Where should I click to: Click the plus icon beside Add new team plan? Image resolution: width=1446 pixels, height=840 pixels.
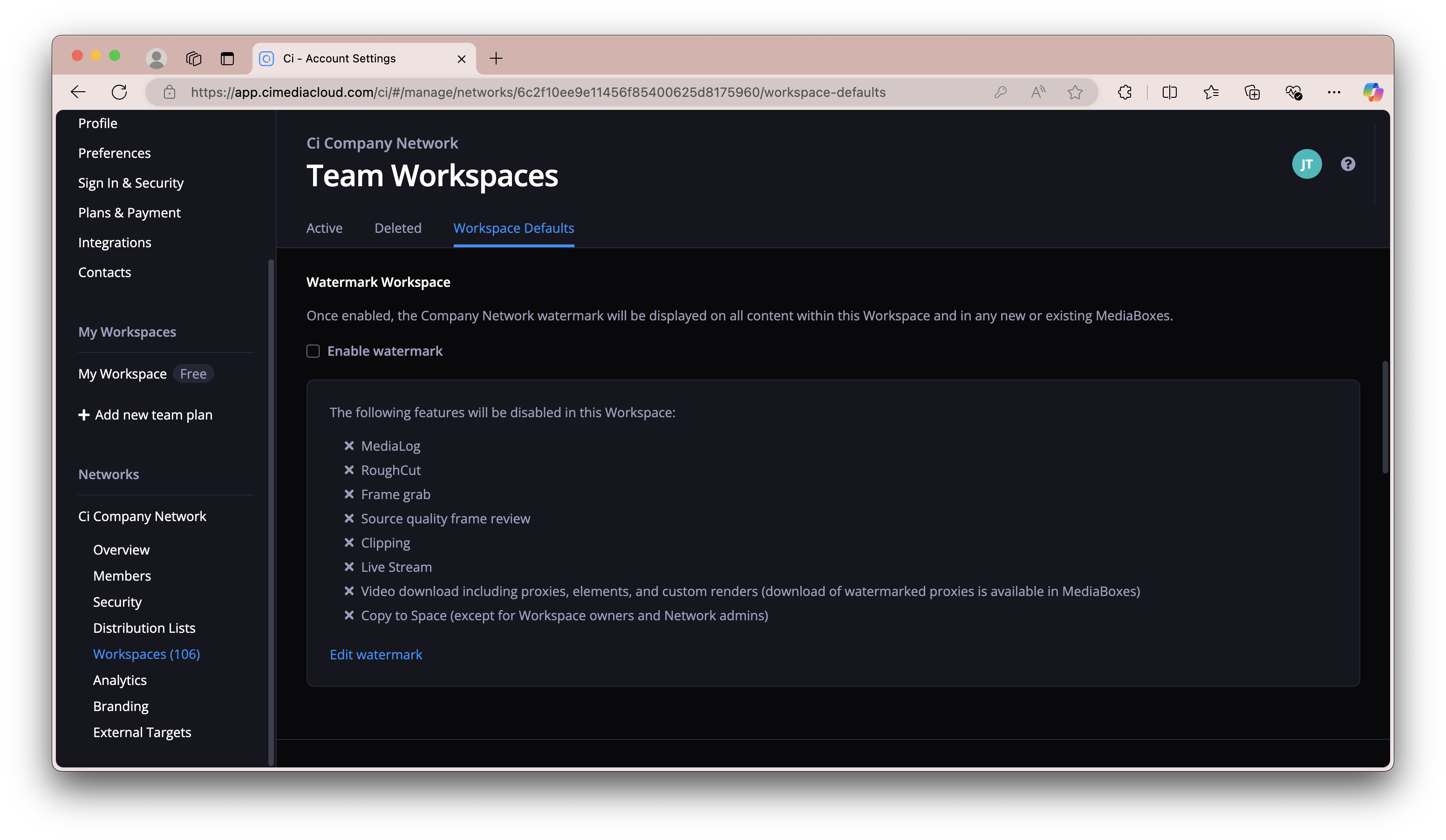[x=84, y=414]
